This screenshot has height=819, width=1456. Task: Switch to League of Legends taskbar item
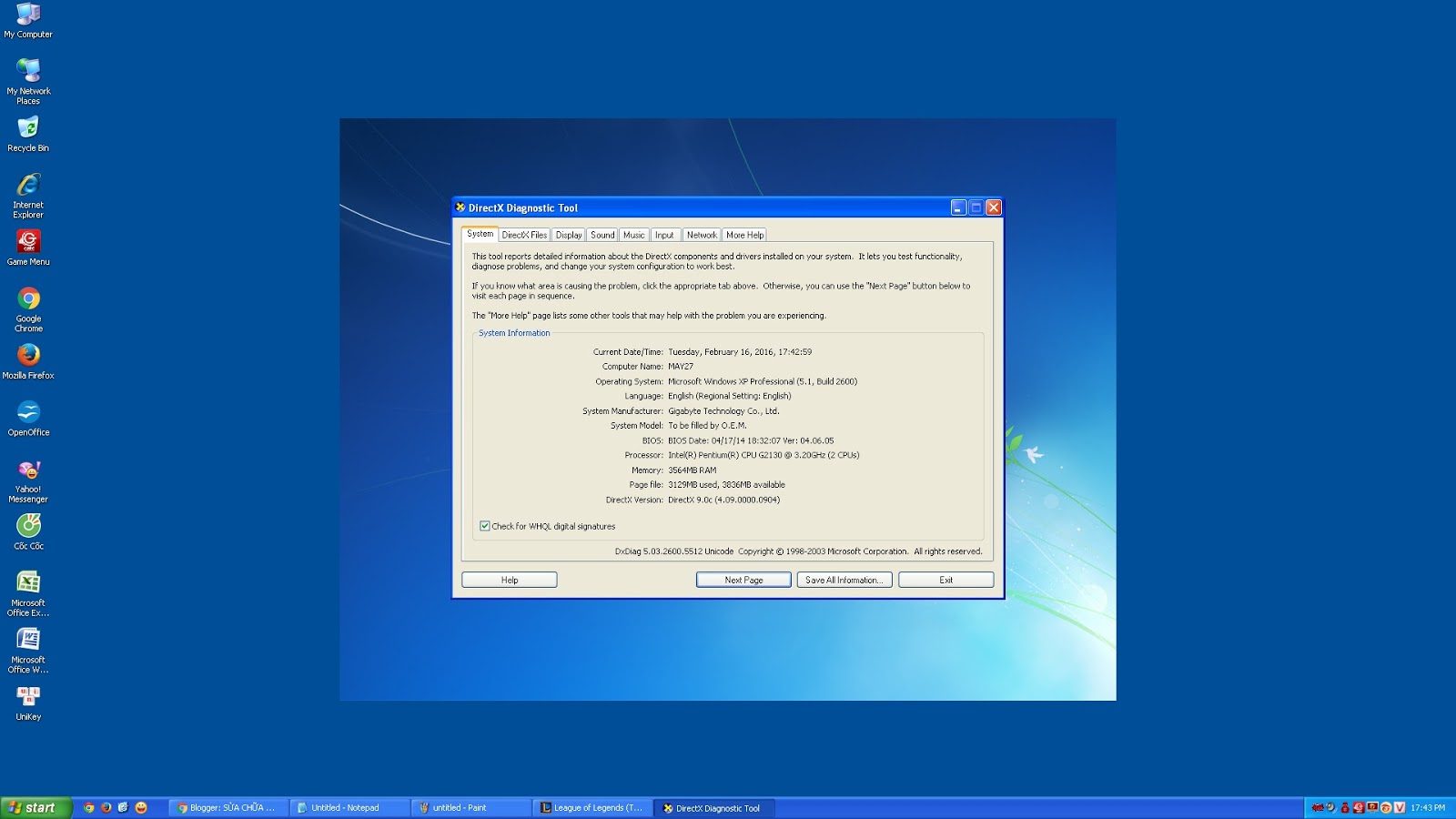(592, 807)
